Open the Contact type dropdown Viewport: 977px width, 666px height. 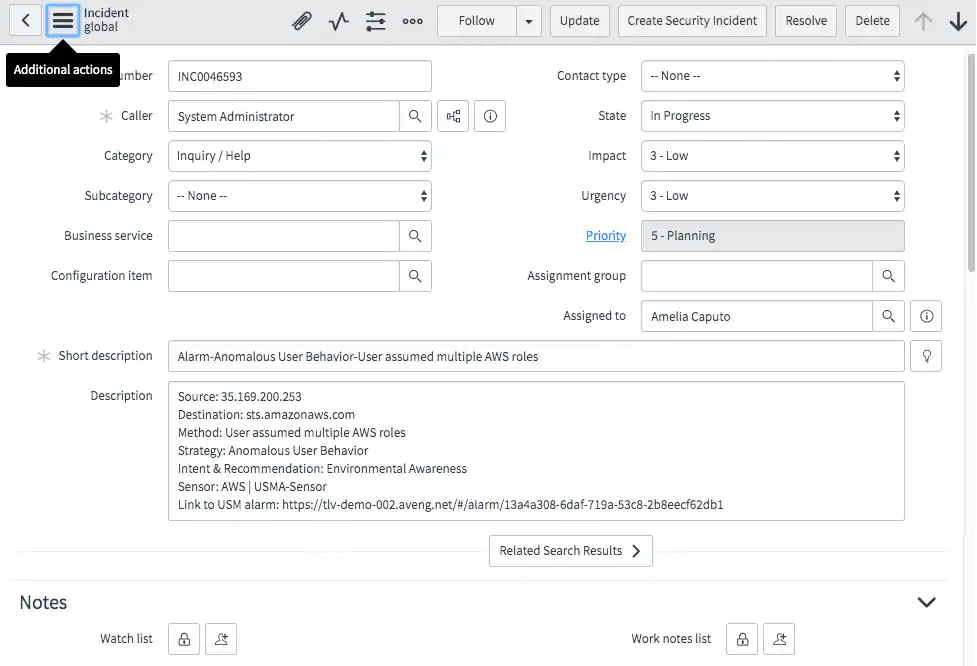point(773,76)
